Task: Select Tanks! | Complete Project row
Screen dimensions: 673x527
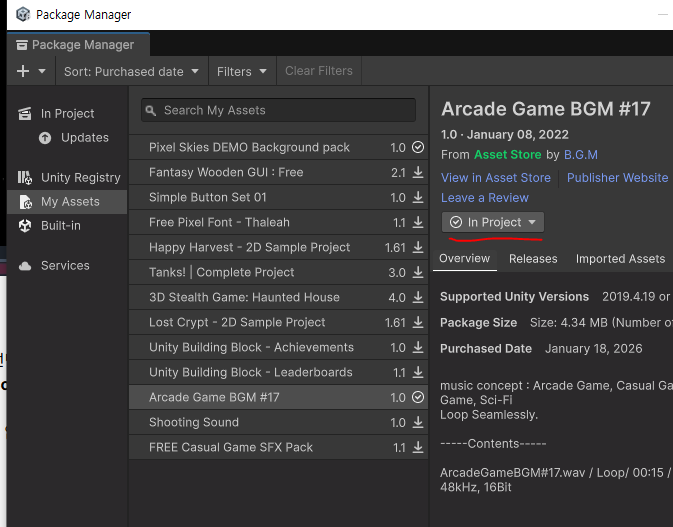Action: coord(278,273)
